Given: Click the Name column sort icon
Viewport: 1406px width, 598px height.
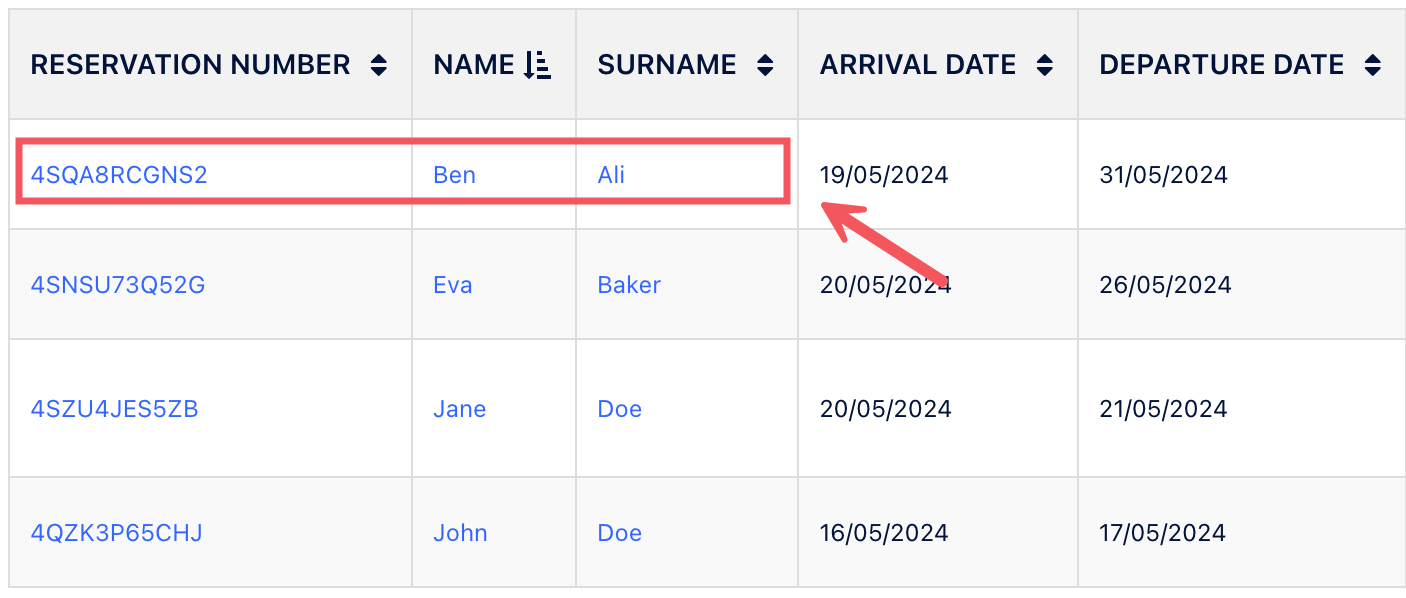Looking at the screenshot, I should (x=538, y=66).
